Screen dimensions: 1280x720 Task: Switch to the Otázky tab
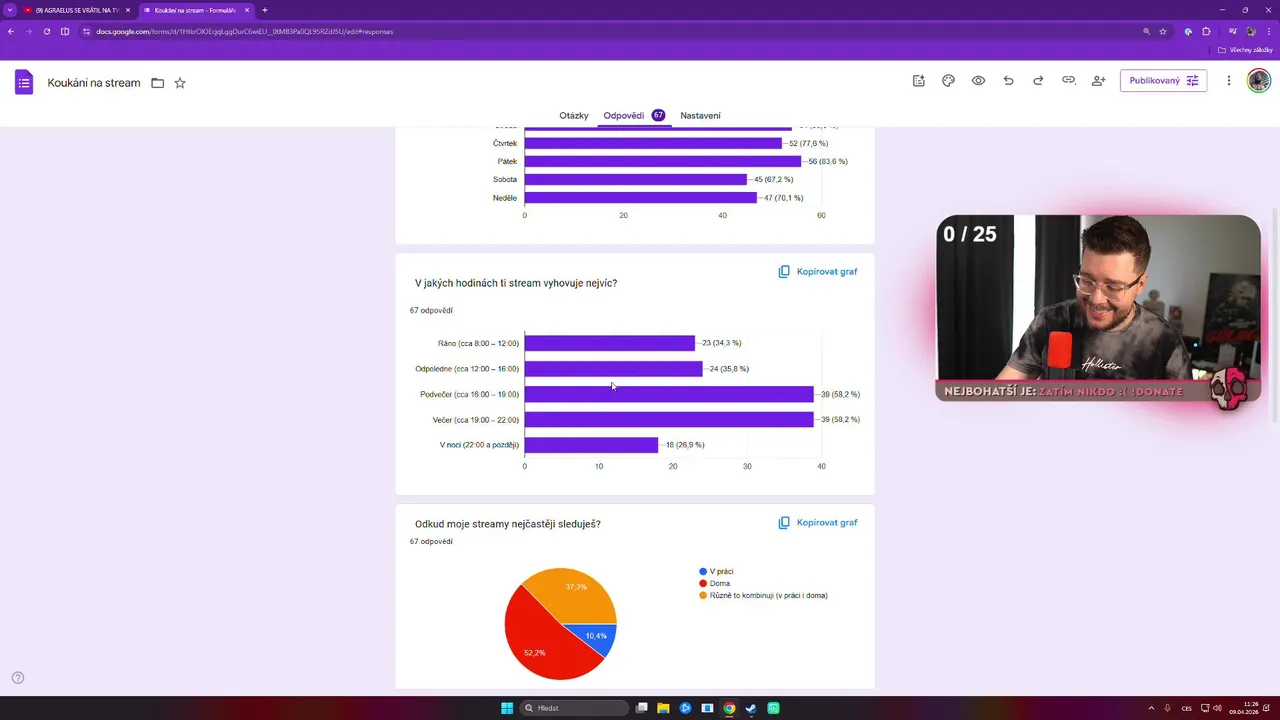click(574, 116)
